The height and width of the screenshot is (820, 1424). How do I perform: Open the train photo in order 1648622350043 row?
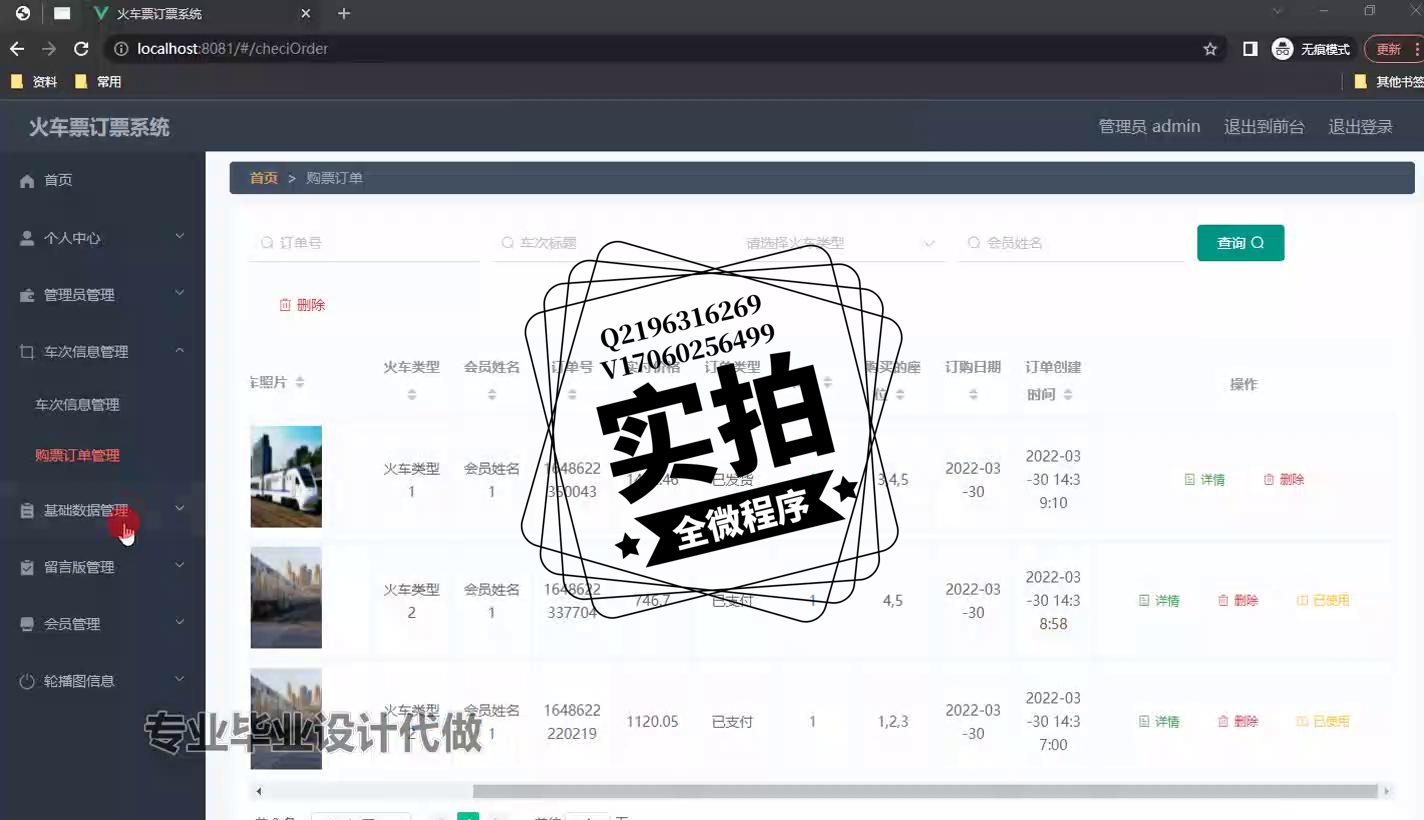click(x=286, y=477)
